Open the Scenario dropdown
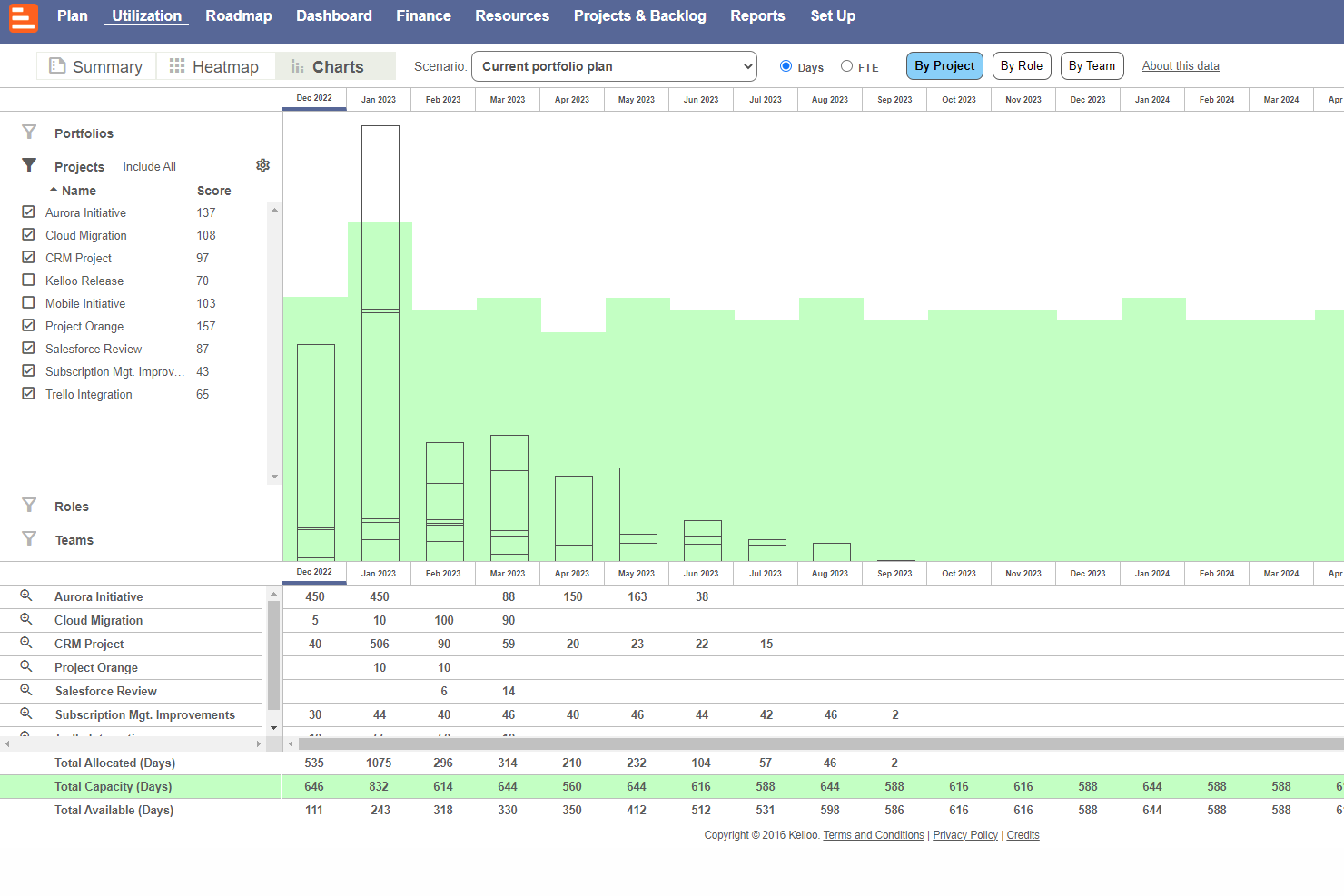The width and height of the screenshot is (1344, 896). (614, 66)
